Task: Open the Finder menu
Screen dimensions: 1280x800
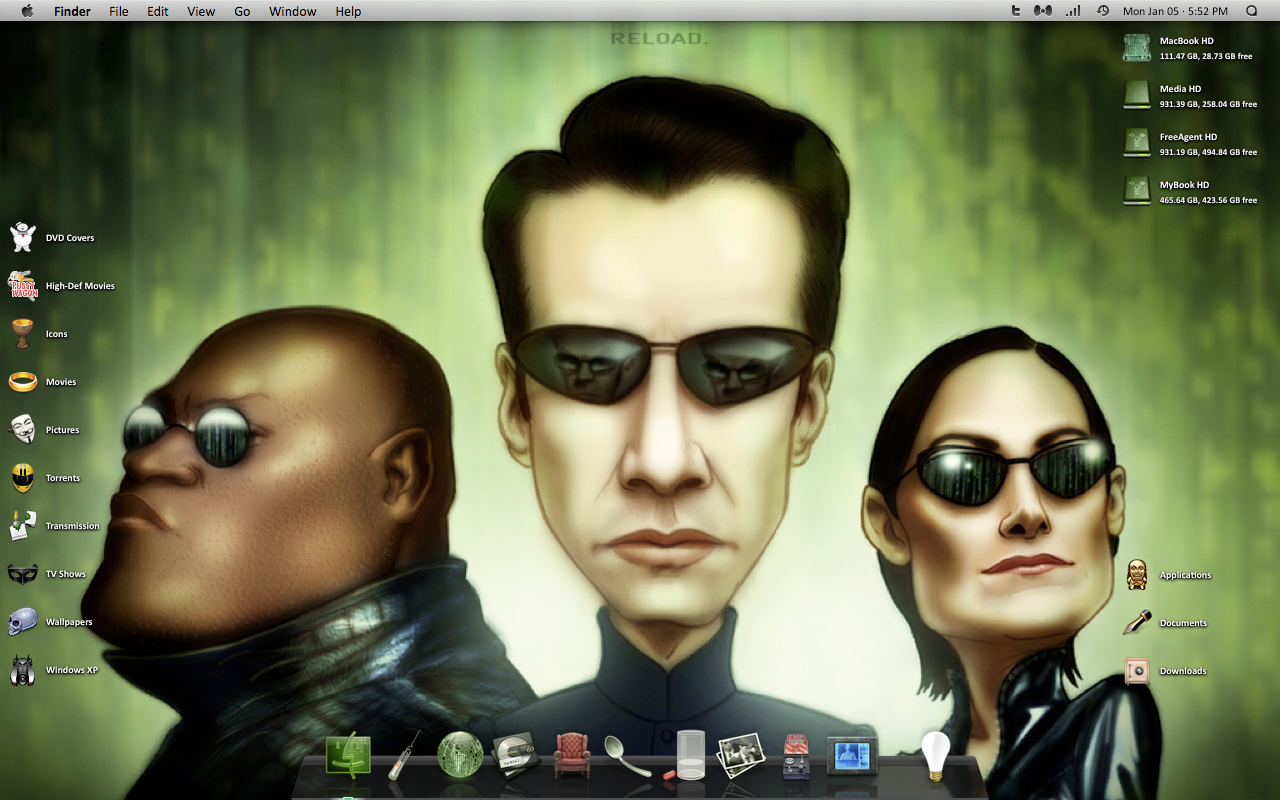Action: 72,11
